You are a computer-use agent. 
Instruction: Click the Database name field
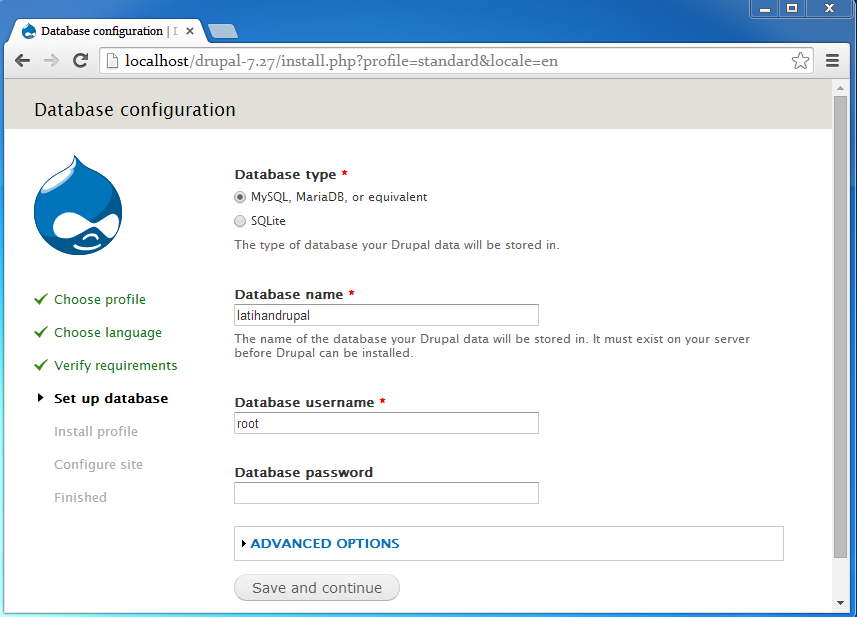tap(386, 315)
